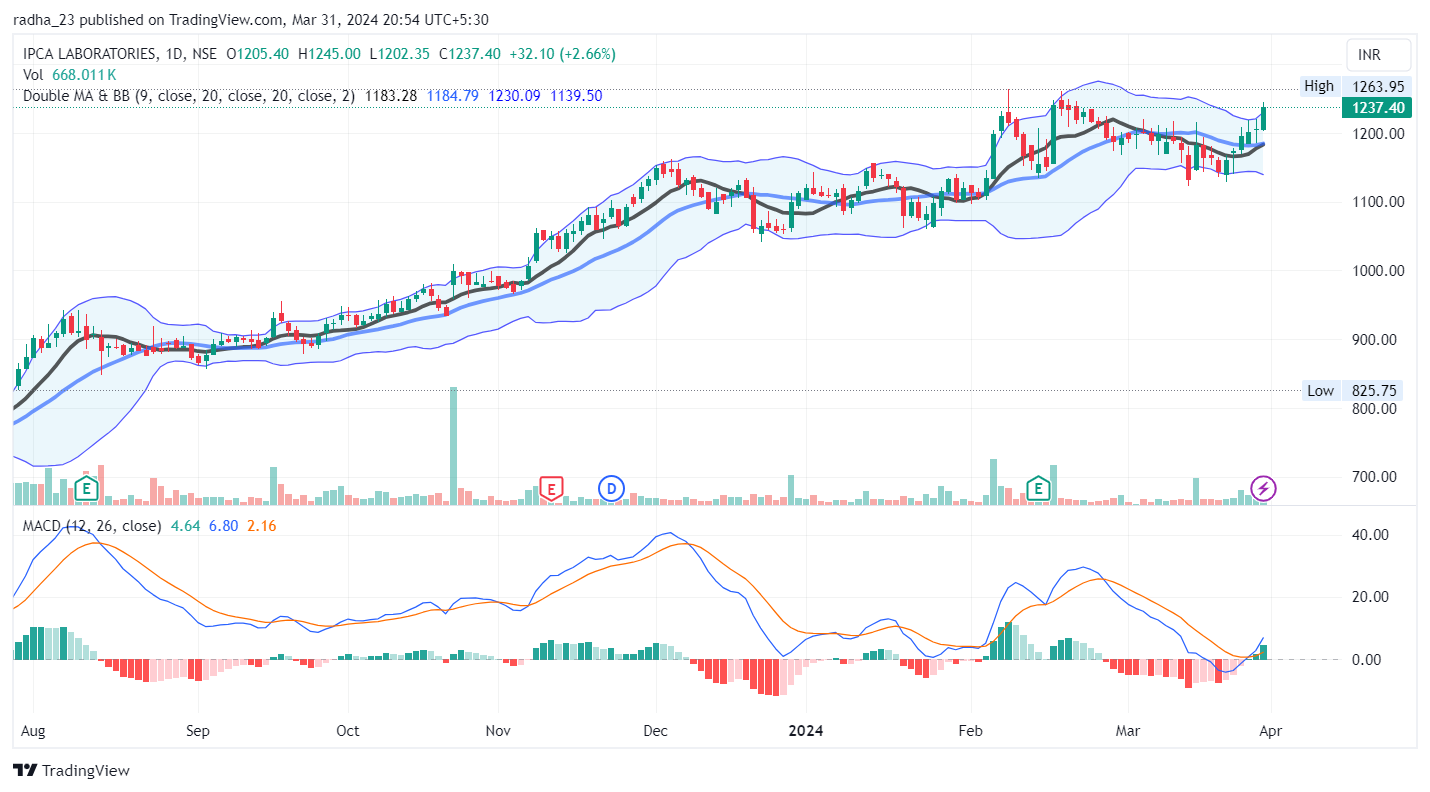Click the 1100.00 price axis label
The height and width of the screenshot is (792, 1430).
(1377, 202)
